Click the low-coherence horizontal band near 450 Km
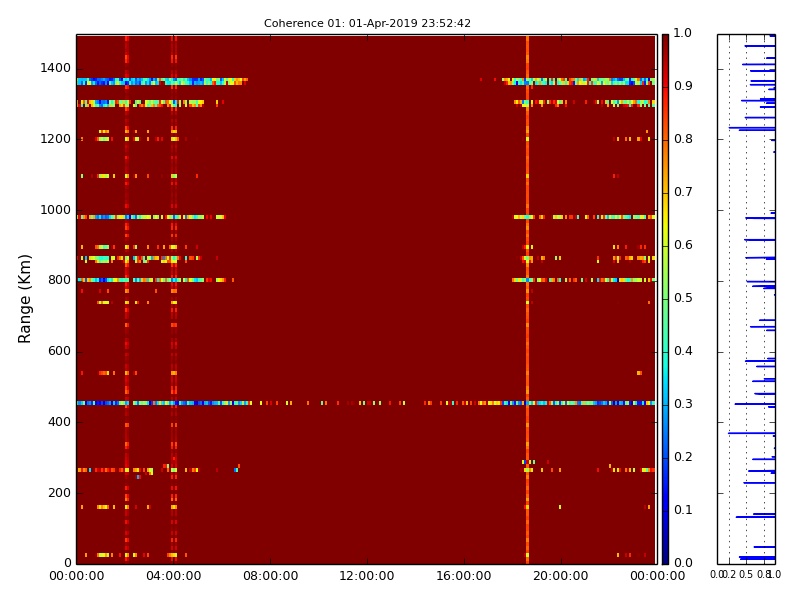 [x=366, y=403]
